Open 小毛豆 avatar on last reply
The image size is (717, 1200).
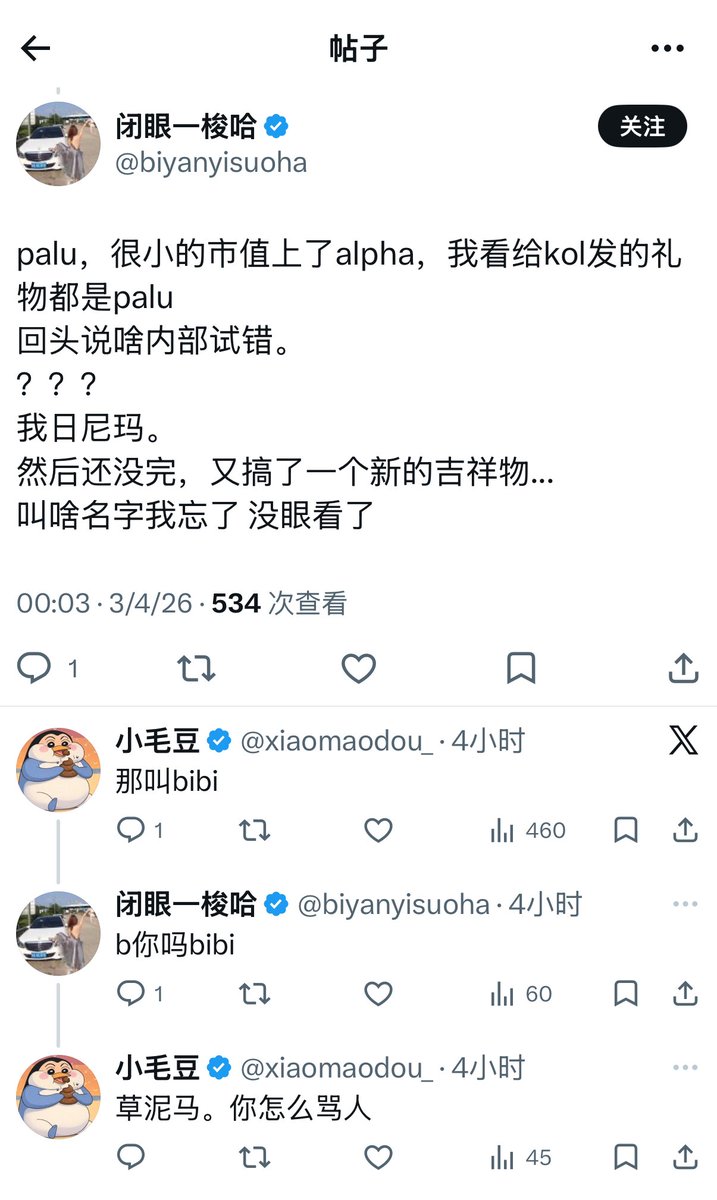(x=58, y=1096)
